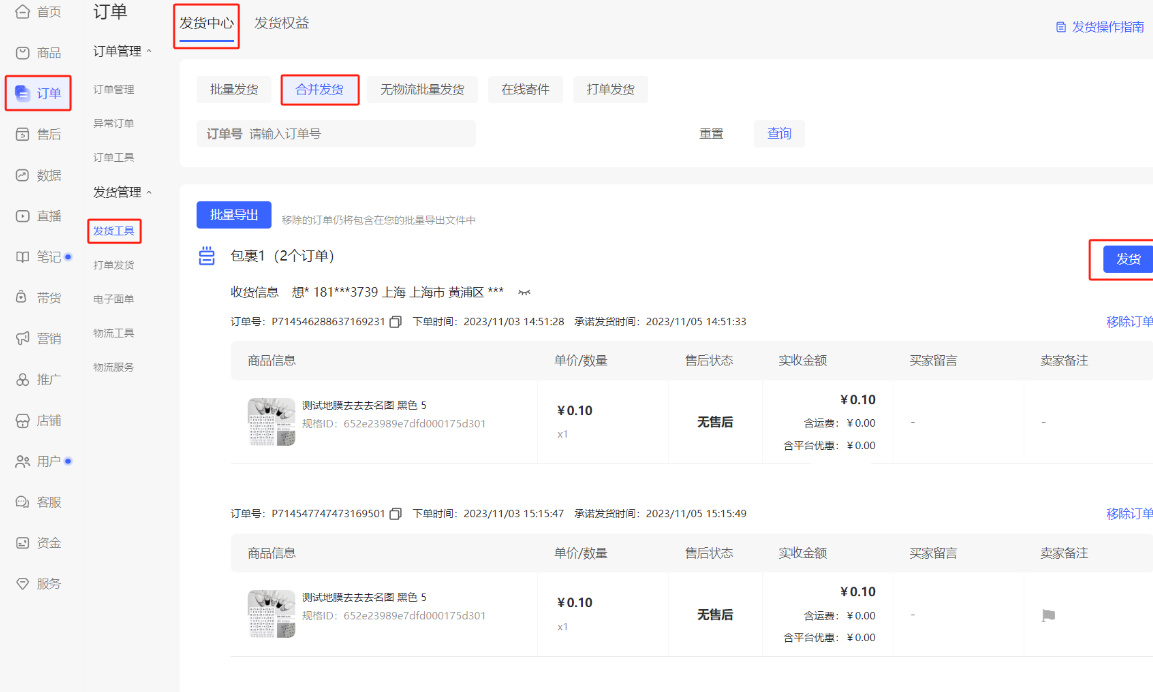The width and height of the screenshot is (1153, 692).
Task: Open 打单发货 in left submenu
Action: [113, 265]
